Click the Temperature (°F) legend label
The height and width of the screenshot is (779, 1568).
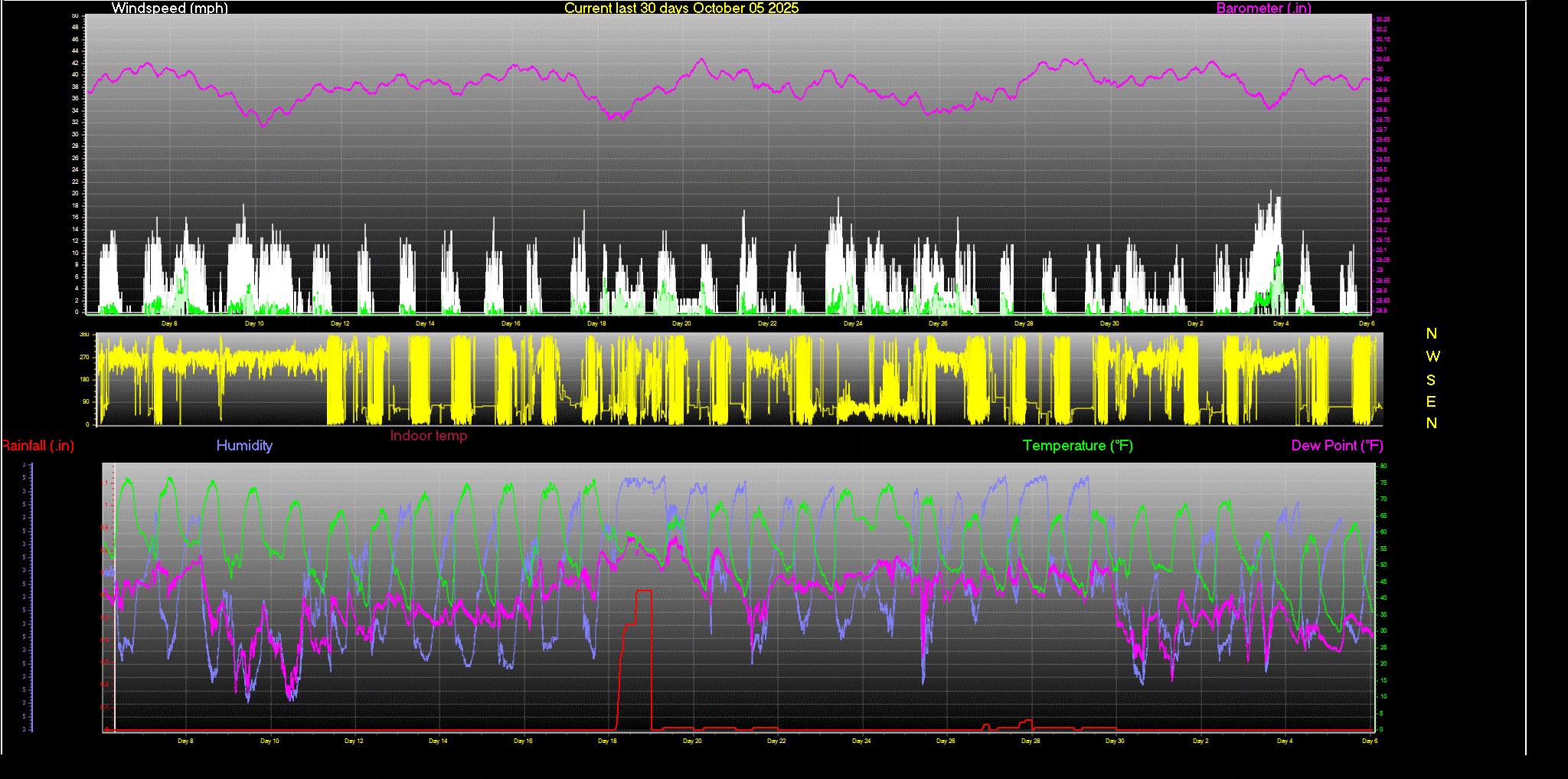pyautogui.click(x=1077, y=446)
